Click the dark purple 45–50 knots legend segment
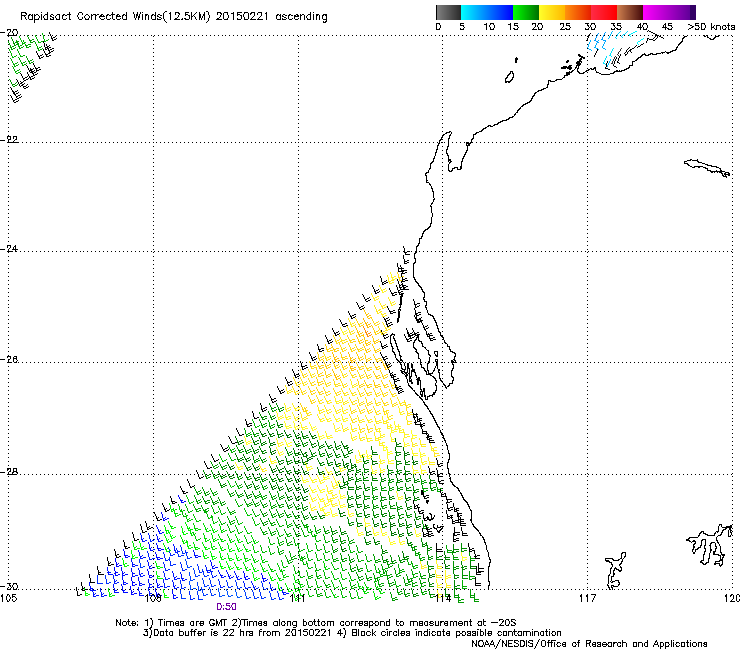Viewport: 740px width, 650px height. coord(682,12)
